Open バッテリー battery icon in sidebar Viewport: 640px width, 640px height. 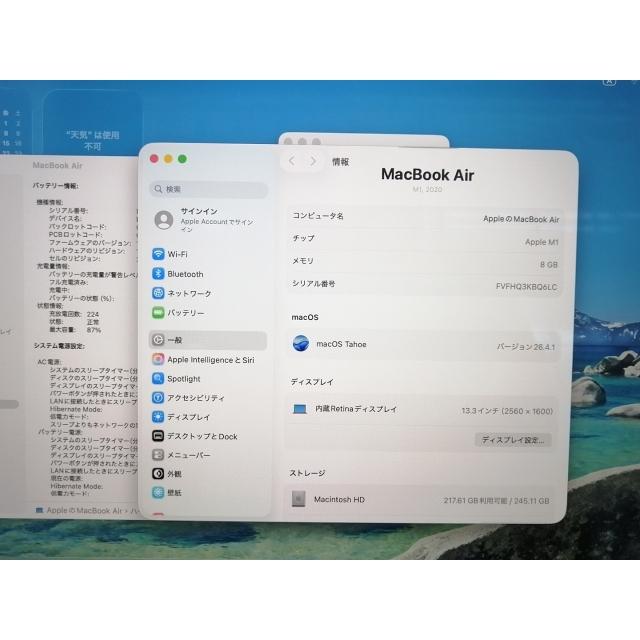[x=158, y=313]
